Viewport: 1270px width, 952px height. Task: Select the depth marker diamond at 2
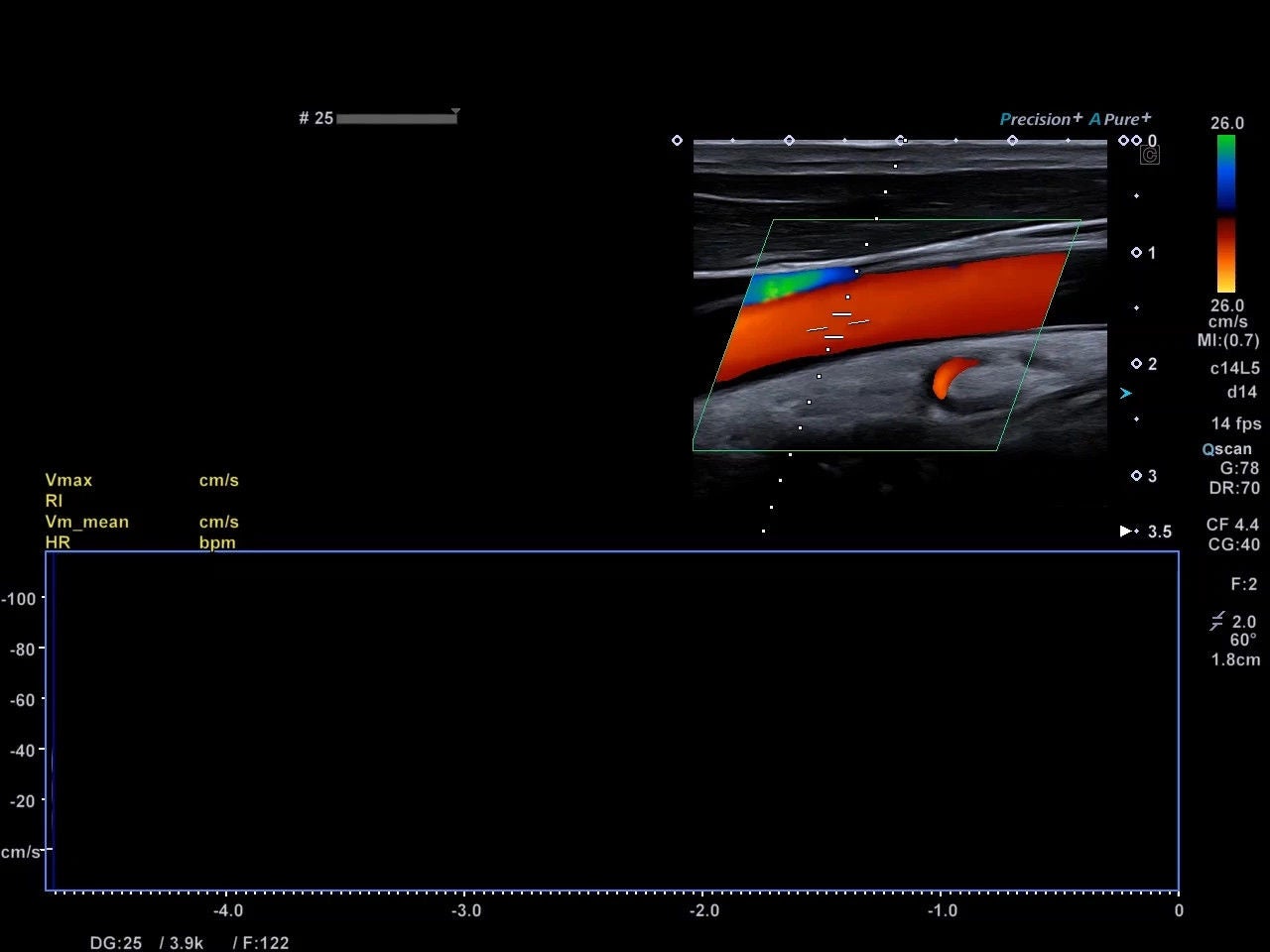tap(1136, 364)
